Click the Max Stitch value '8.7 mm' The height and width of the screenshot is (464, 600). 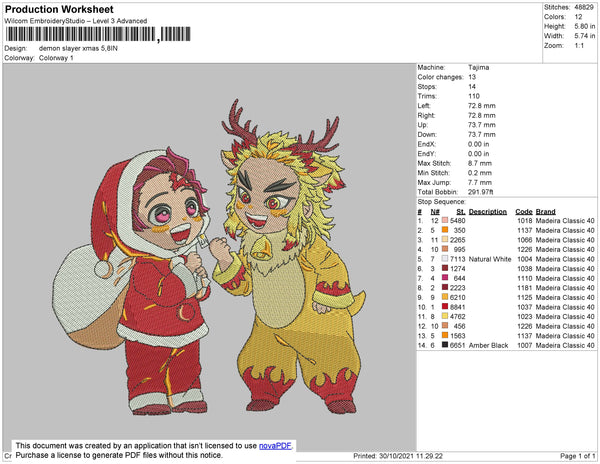(x=480, y=163)
